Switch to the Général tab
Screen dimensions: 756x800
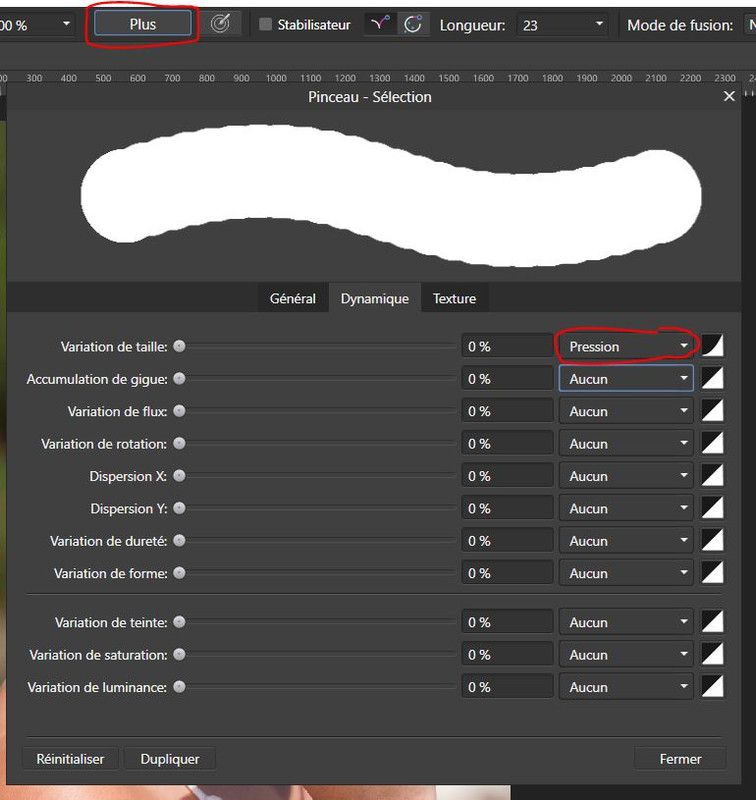pos(292,298)
